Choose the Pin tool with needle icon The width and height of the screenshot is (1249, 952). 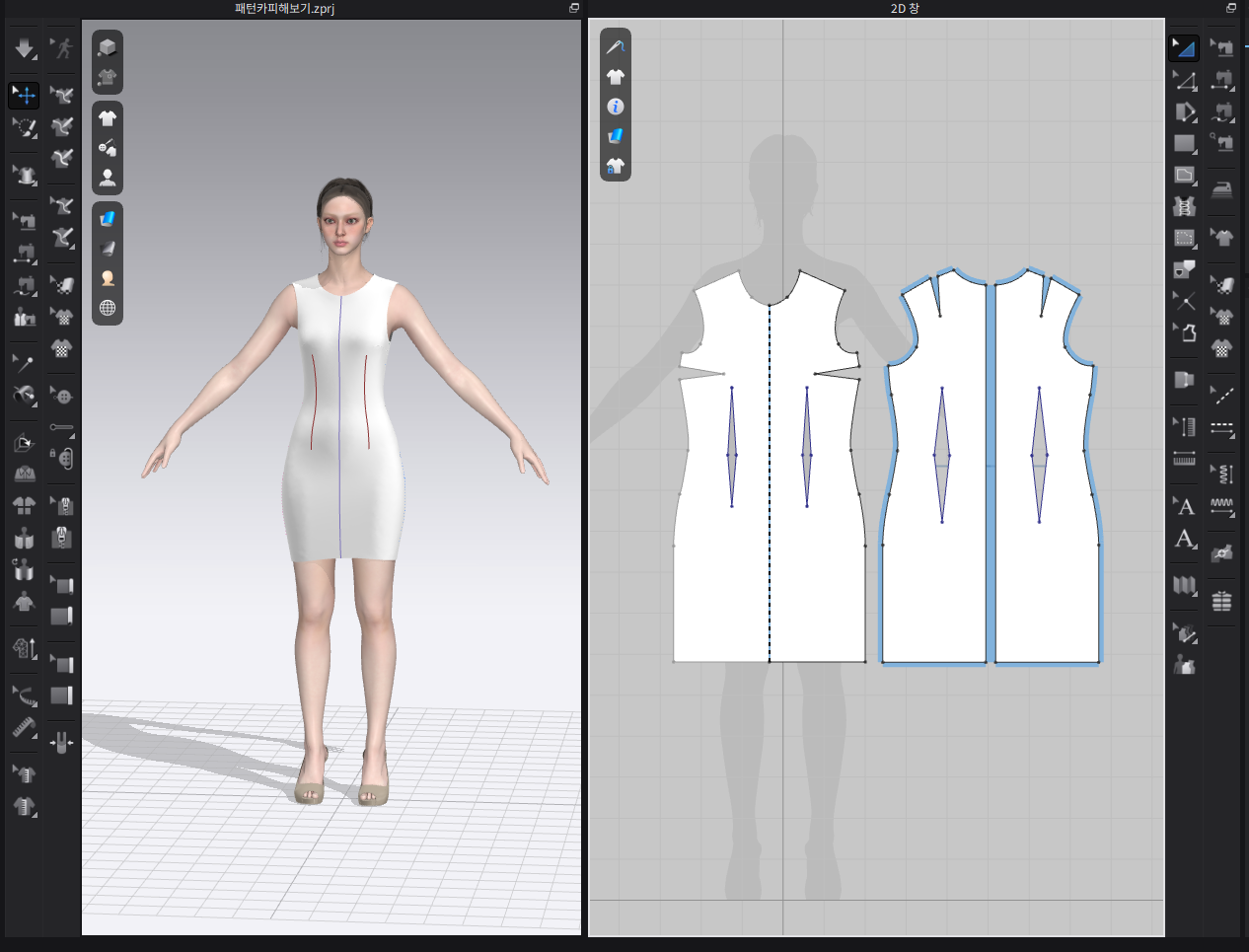point(25,363)
